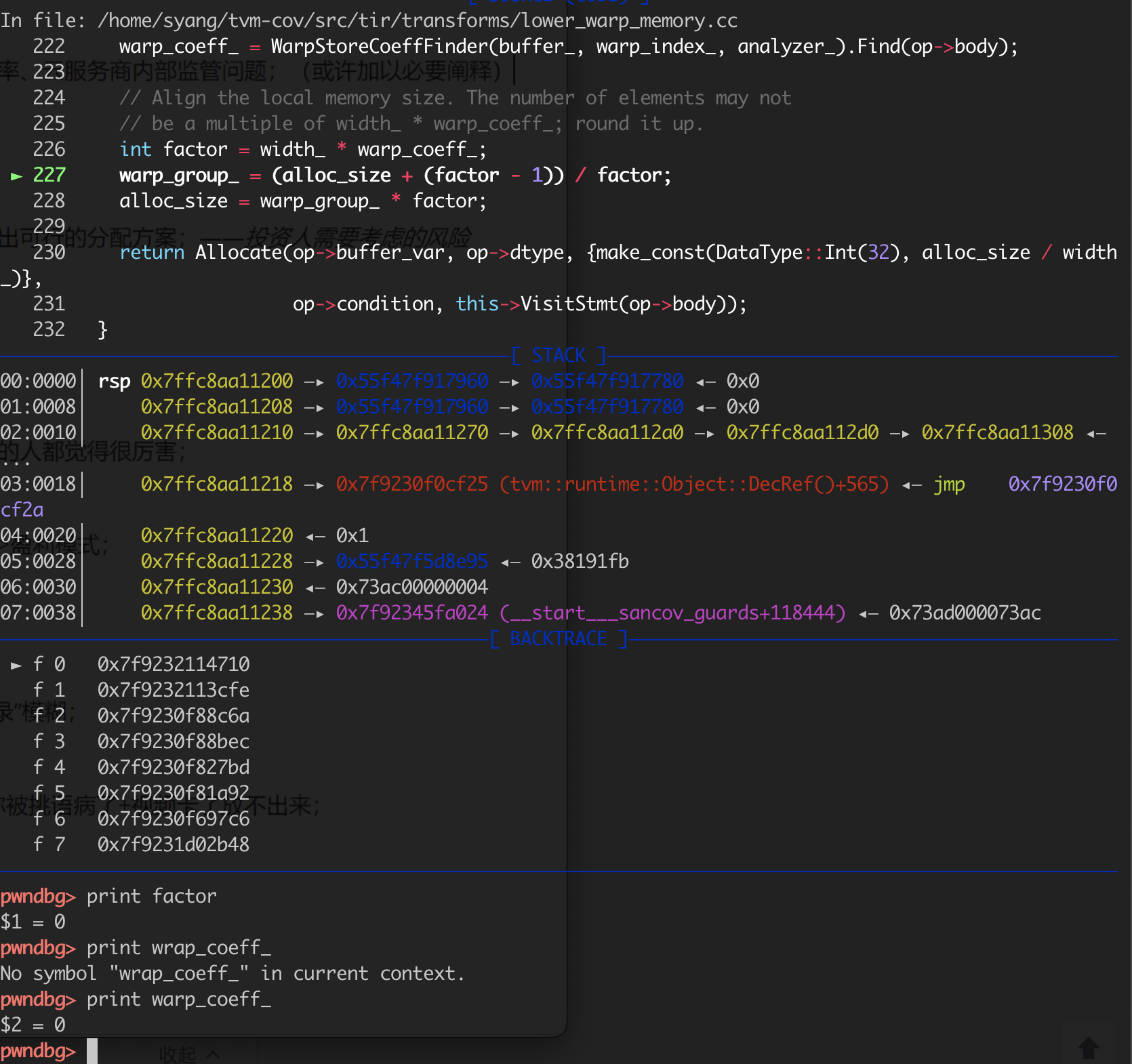Click backtrace frame f 3 address 0x7f9230f88bec
Screen dimensions: 1132x1064
click(x=174, y=741)
